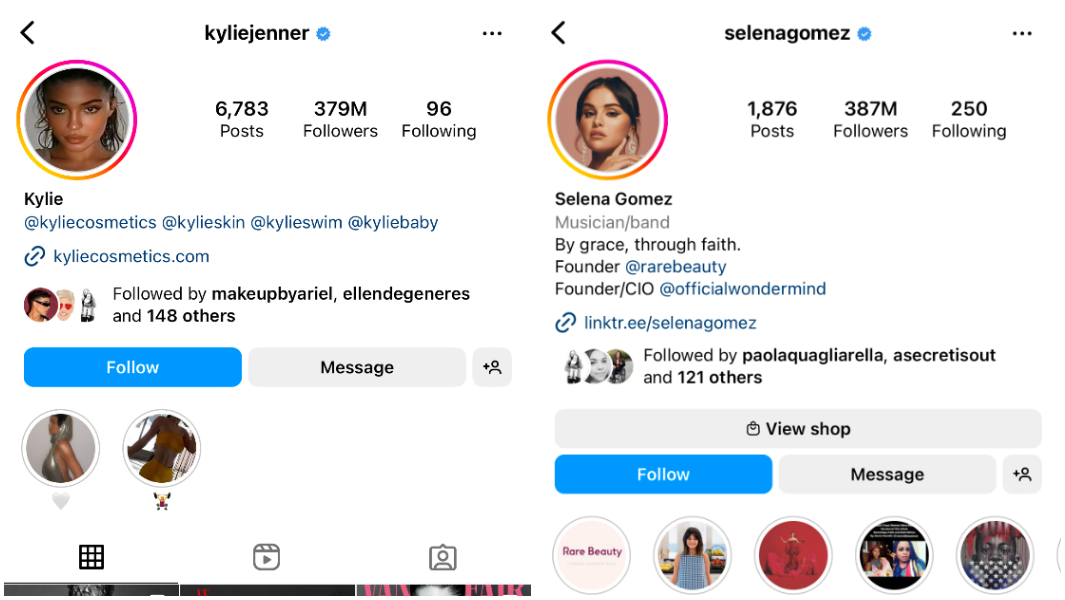This screenshot has height=600, width=1065.
Task: Open the linktr.ee/selenagomez link
Action: [x=670, y=323]
